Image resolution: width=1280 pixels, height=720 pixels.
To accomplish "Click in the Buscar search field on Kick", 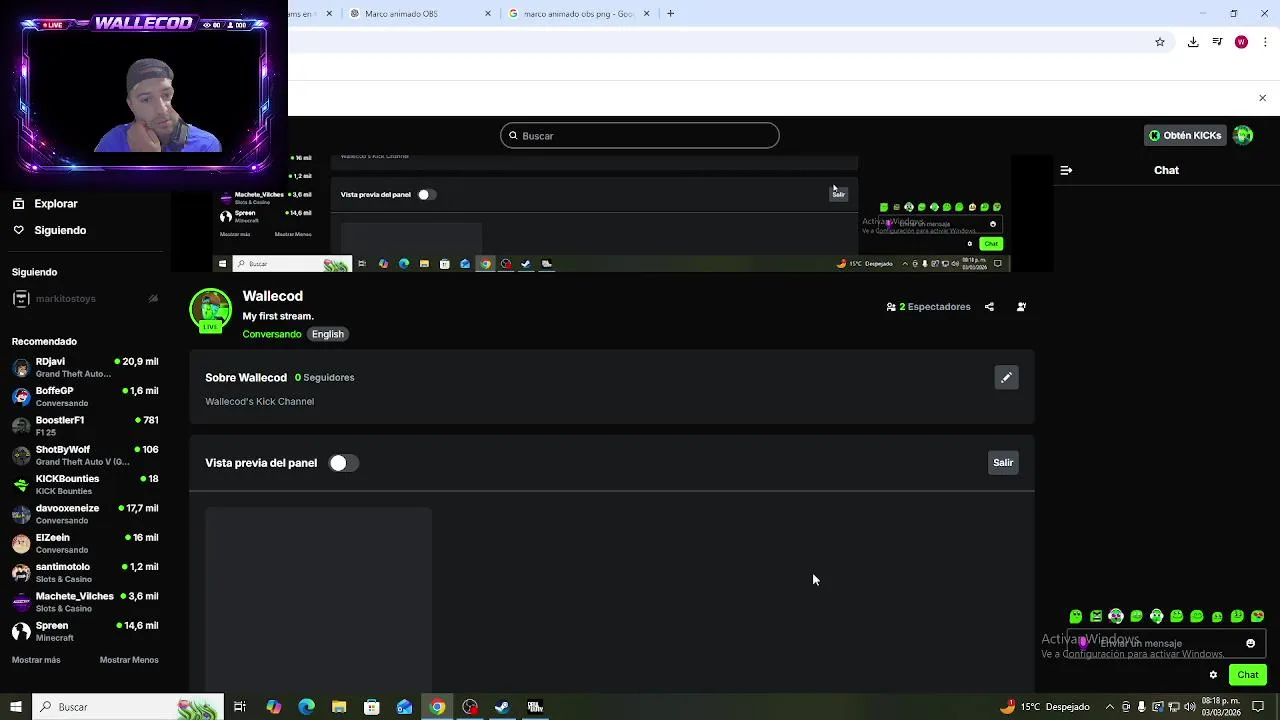I will tap(640, 135).
